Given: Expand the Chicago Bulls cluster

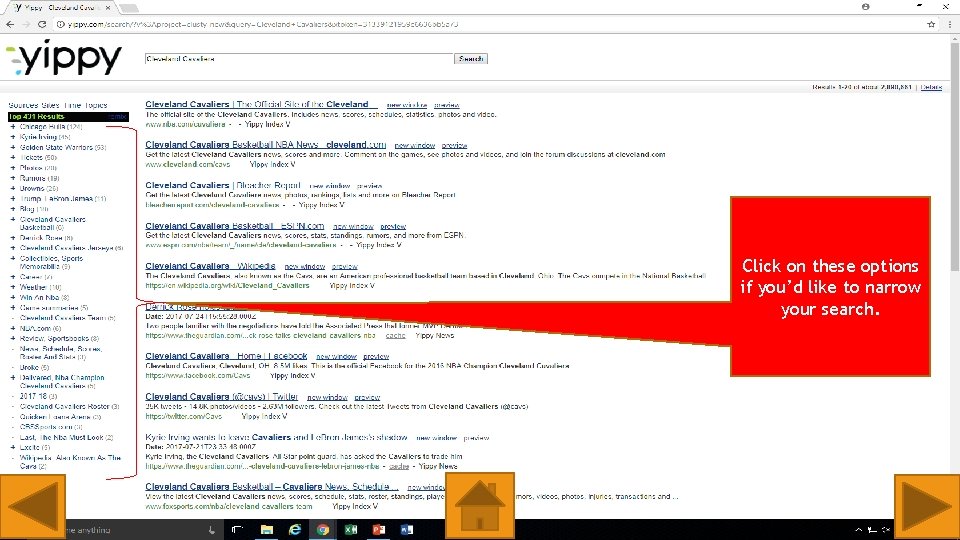Looking at the screenshot, I should pos(13,127).
